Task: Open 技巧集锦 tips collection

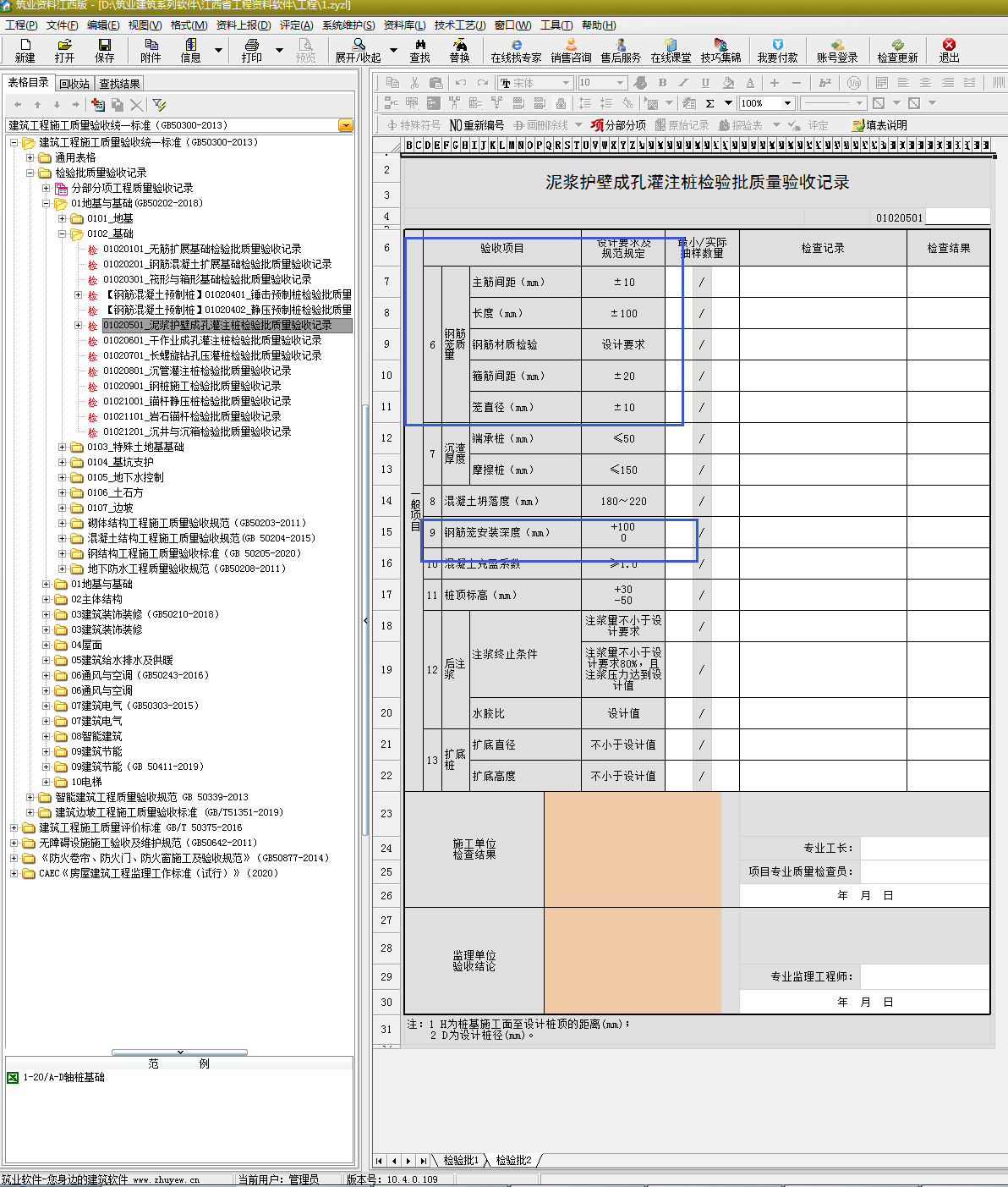Action: coord(720,51)
